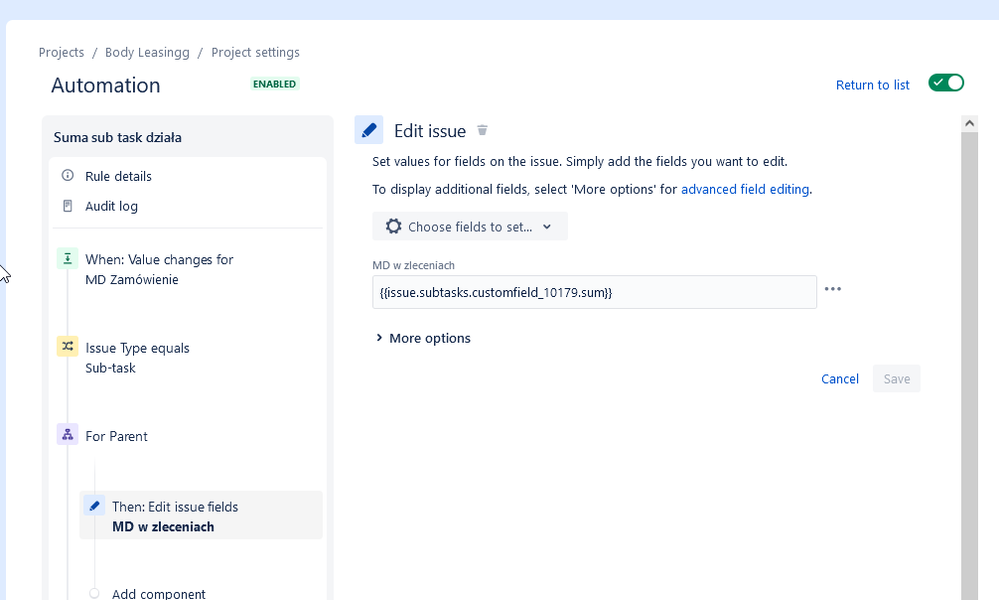
Task: Click the Return to list link
Action: tap(872, 85)
